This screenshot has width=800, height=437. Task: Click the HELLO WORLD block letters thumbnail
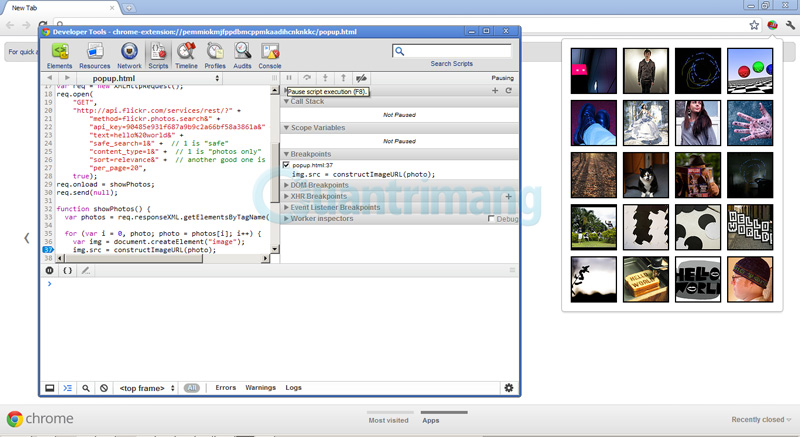point(749,227)
